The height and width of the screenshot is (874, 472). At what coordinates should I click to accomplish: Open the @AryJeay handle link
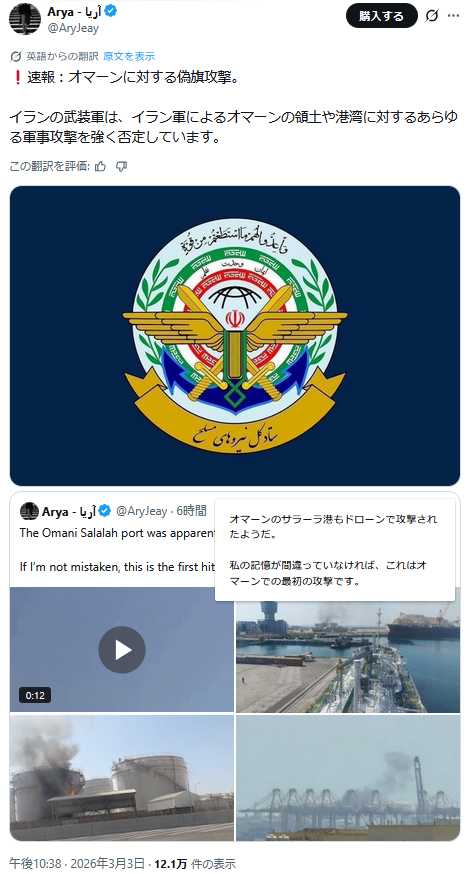(73, 27)
